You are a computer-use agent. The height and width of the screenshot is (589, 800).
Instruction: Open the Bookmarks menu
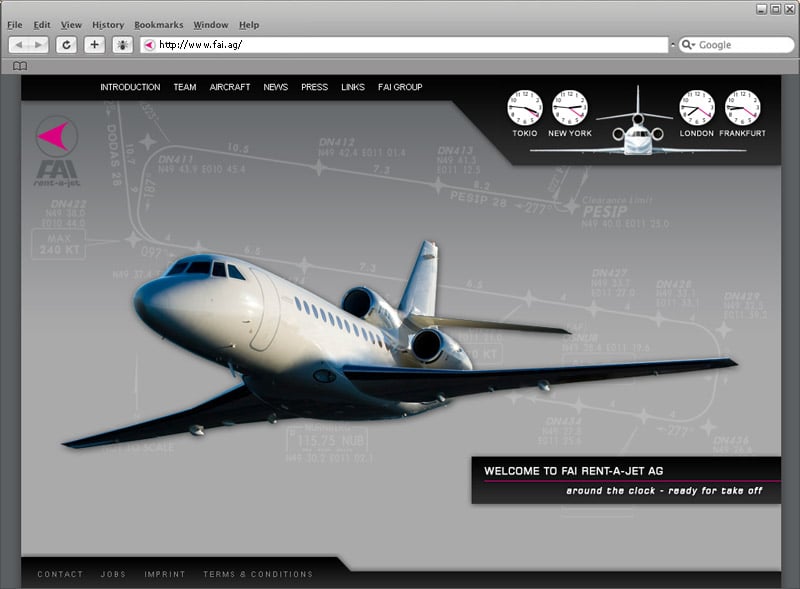tap(159, 25)
